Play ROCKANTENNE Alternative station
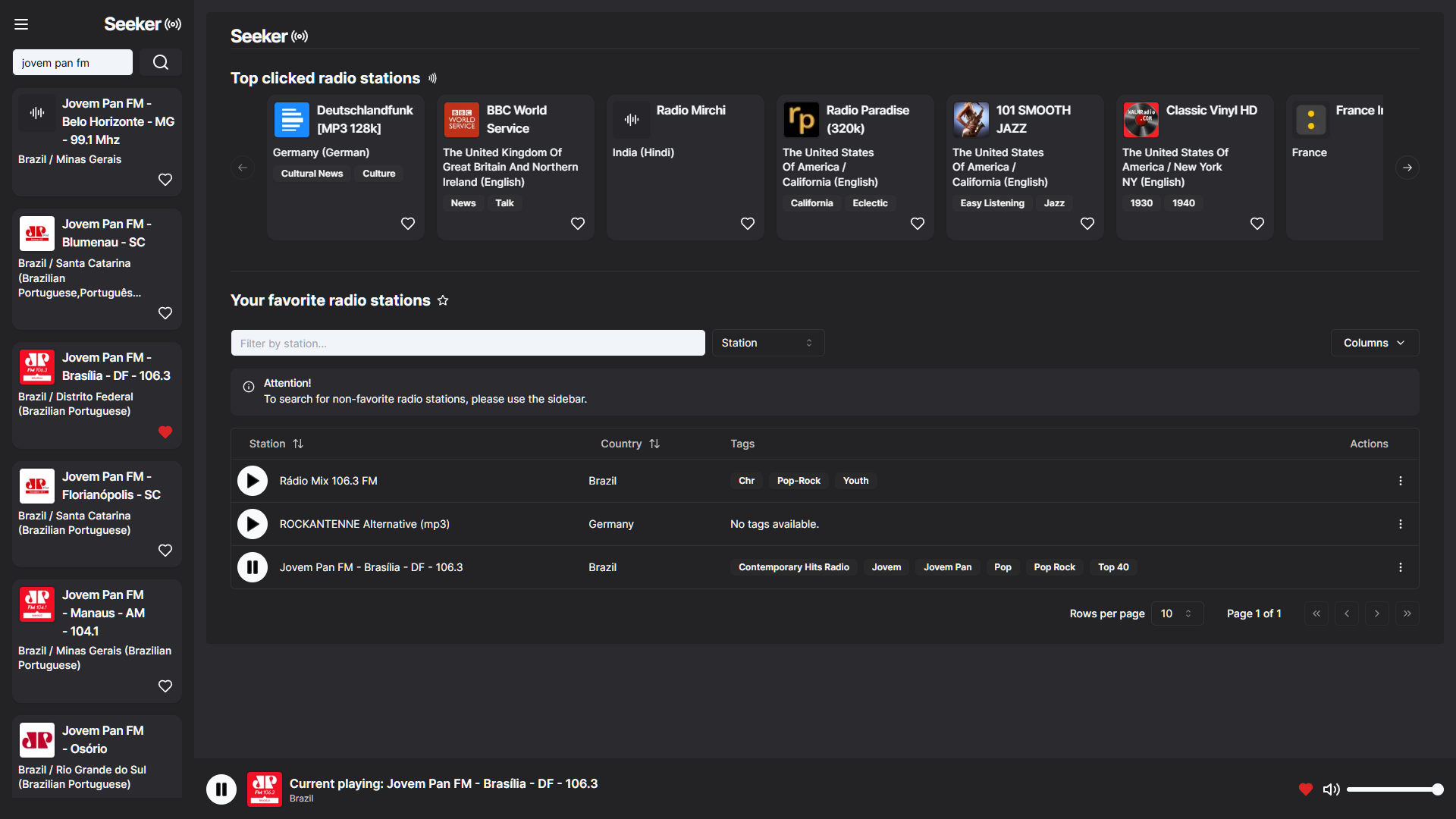The image size is (1456, 819). [x=253, y=524]
